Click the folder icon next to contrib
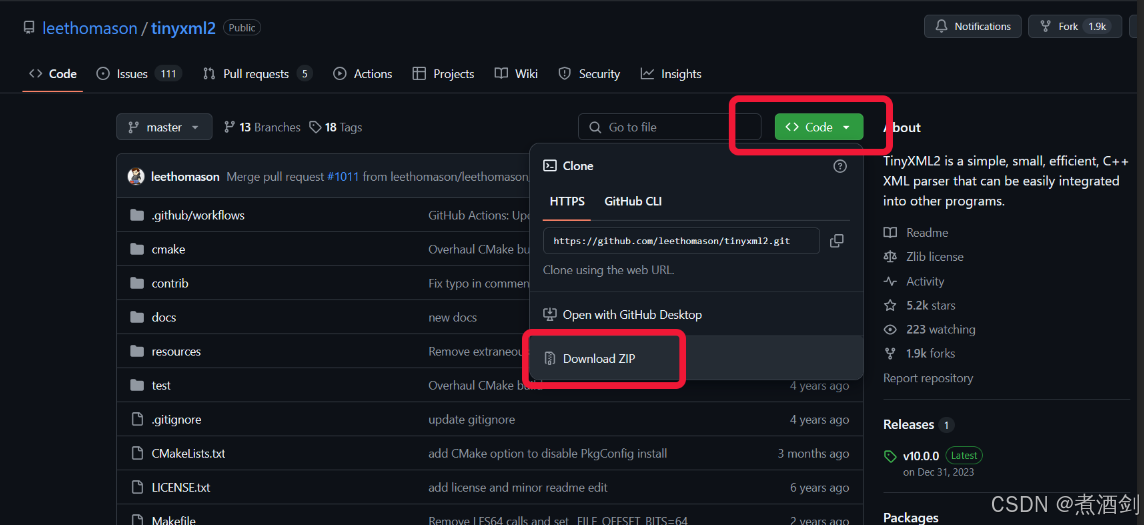Screen dimensions: 1144x525 pos(136,283)
